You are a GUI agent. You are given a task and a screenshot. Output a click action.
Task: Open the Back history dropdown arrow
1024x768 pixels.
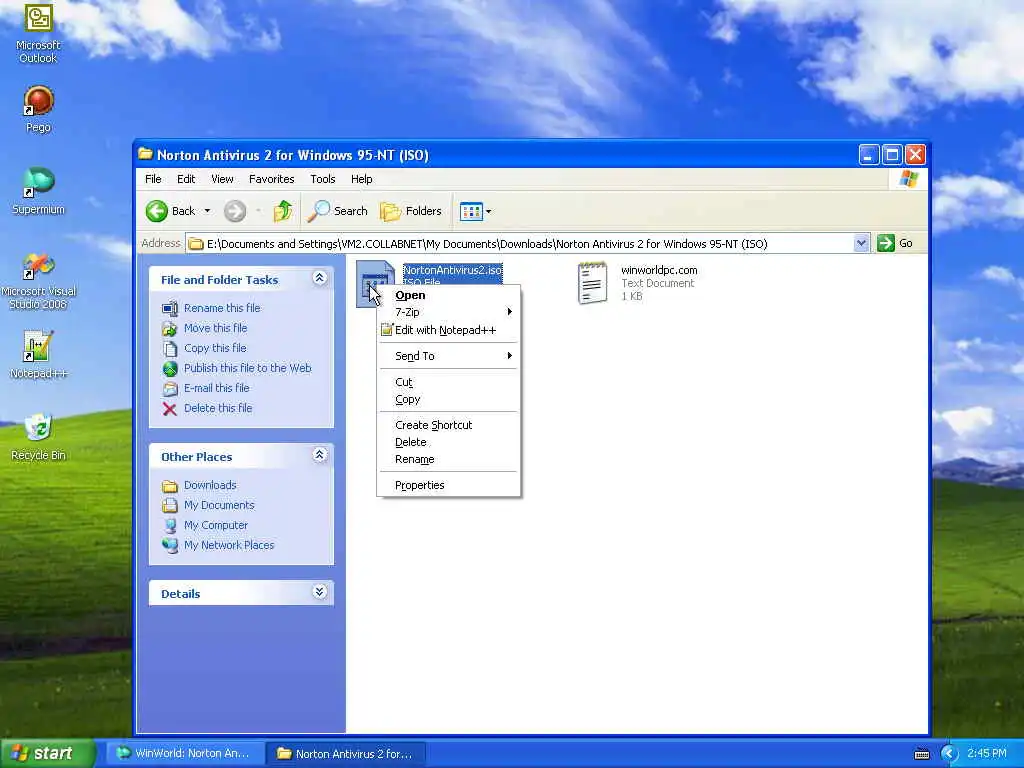(x=207, y=211)
